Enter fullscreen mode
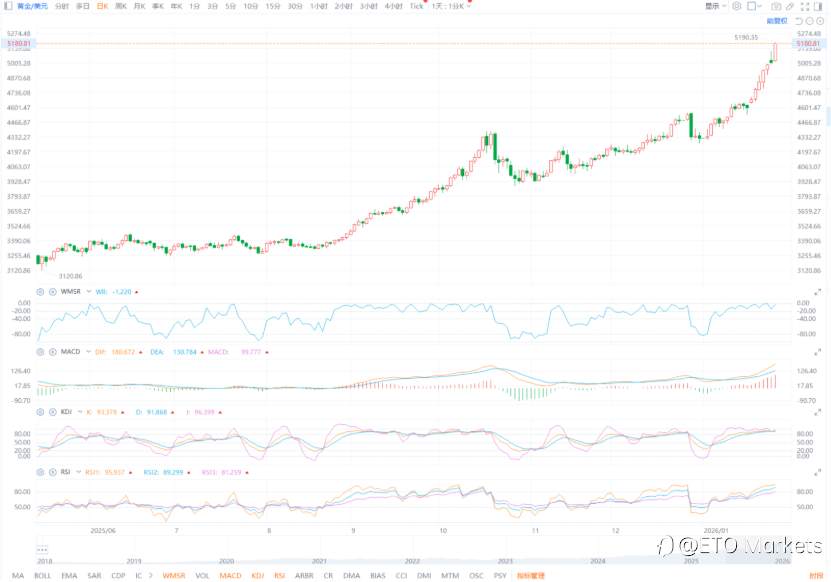 [805, 6]
